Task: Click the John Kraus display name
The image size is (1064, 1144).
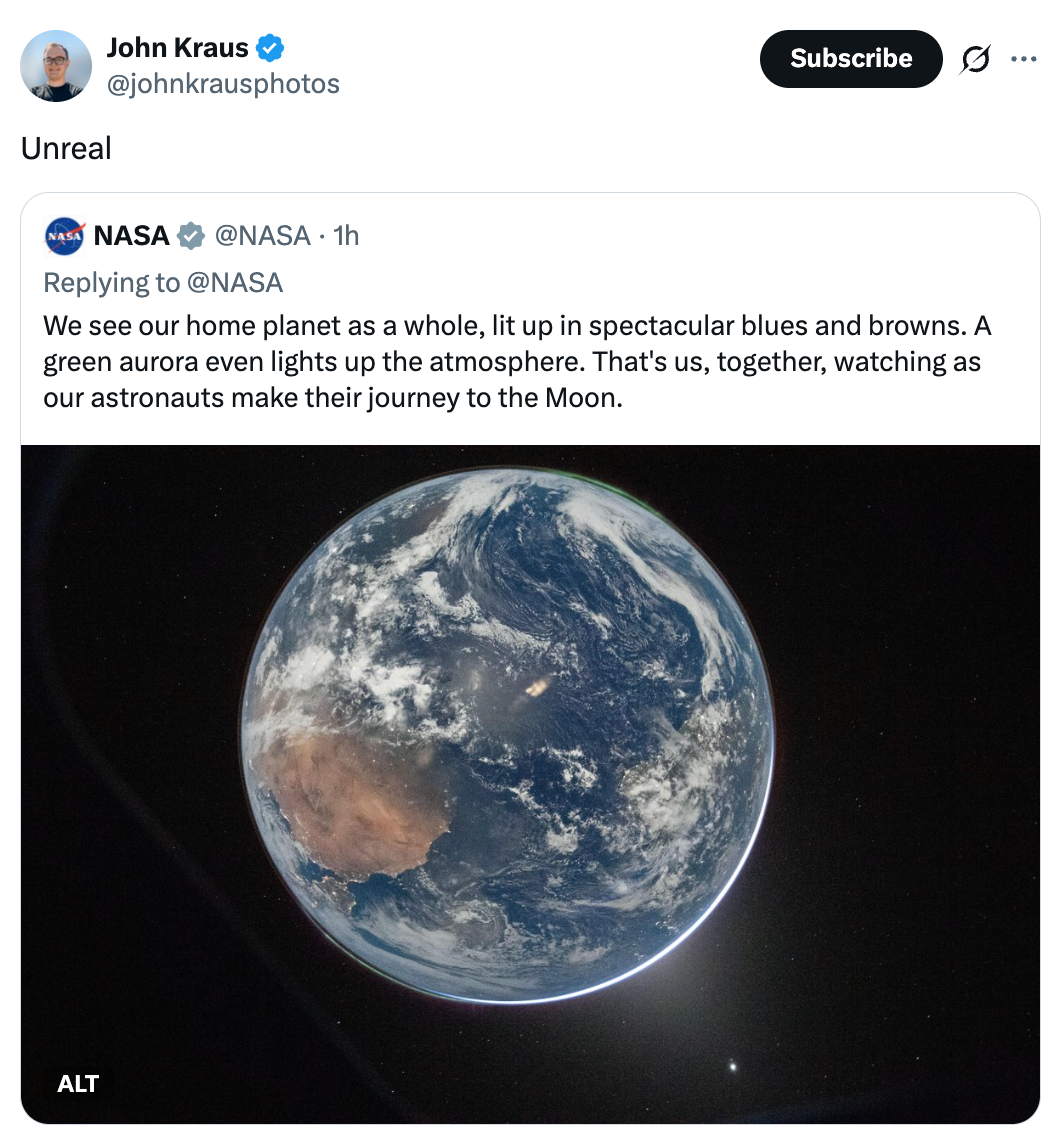Action: point(179,47)
